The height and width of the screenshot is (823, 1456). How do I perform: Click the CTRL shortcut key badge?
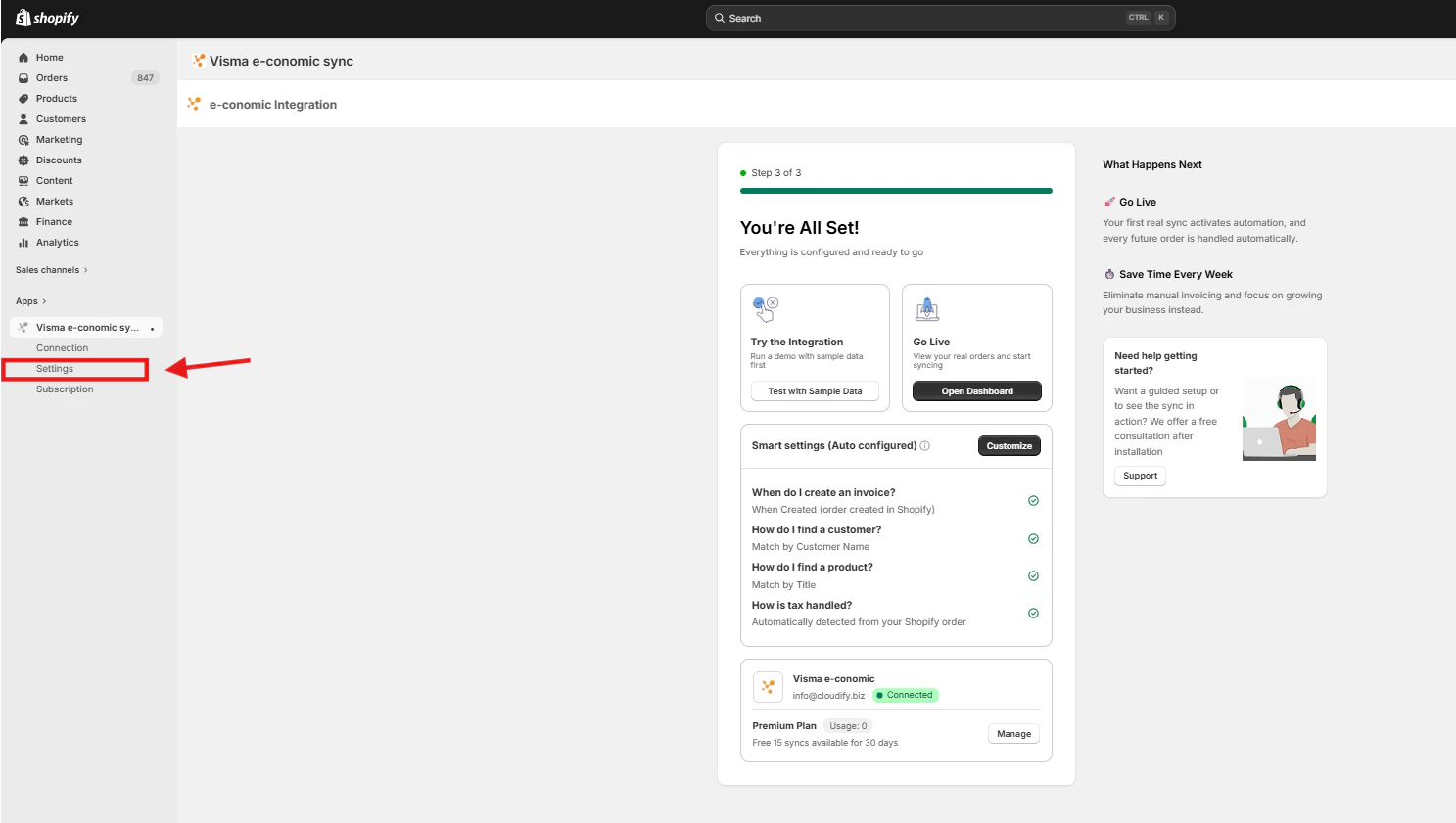1138,18
